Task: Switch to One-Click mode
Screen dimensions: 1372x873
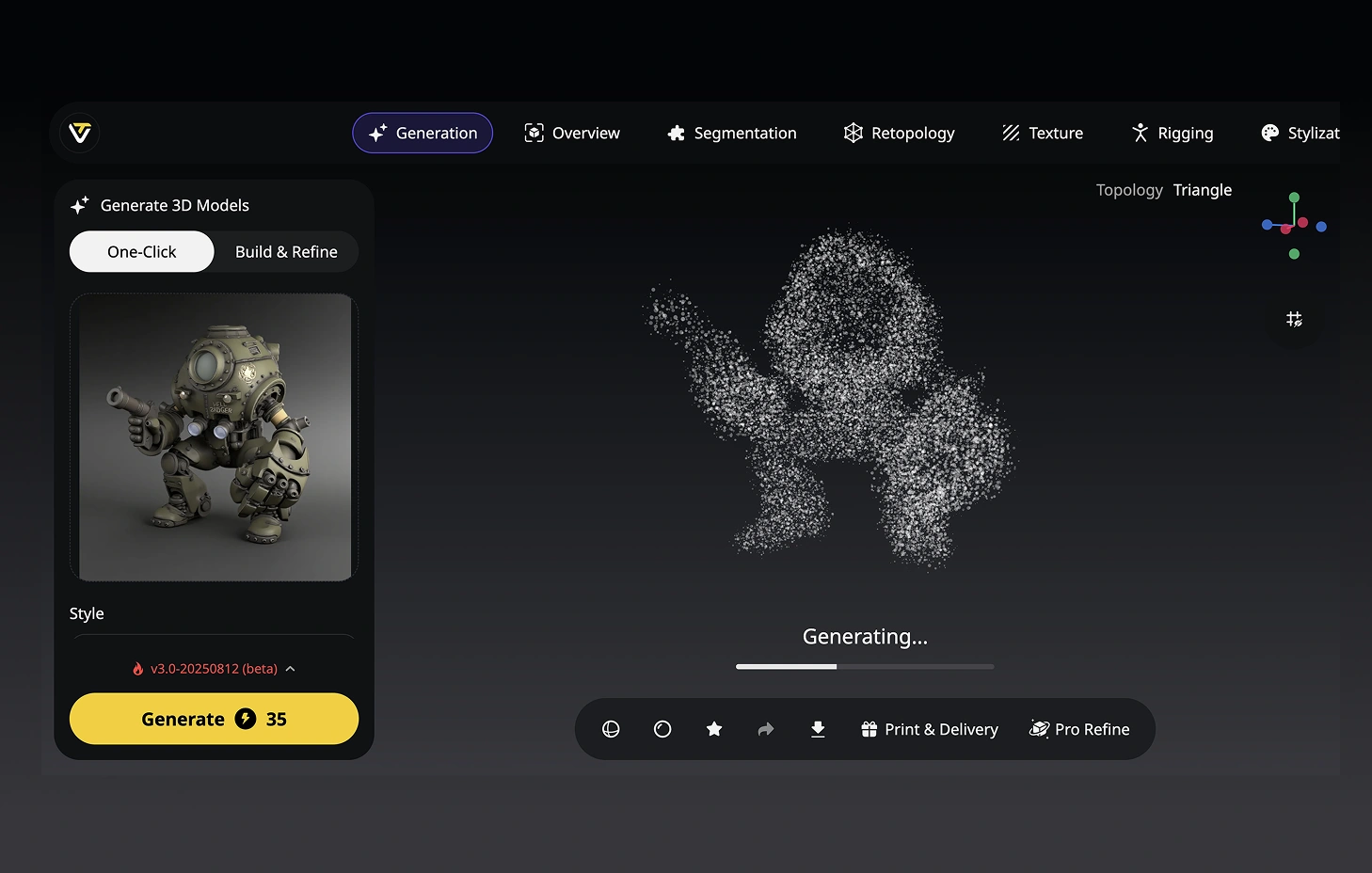Action: tap(142, 252)
